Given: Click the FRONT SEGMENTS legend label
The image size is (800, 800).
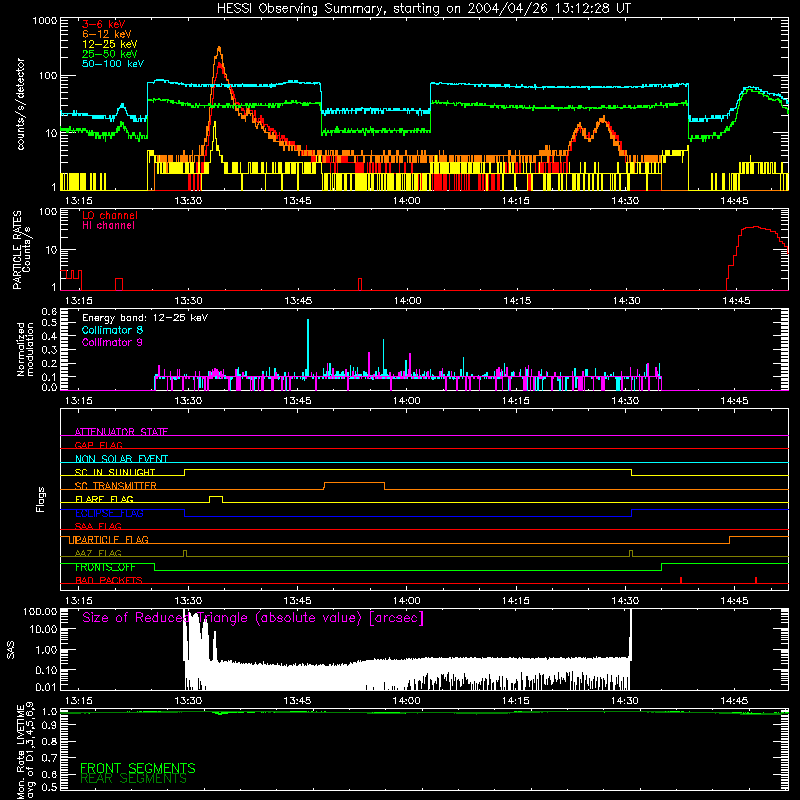Looking at the screenshot, I should tap(137, 768).
